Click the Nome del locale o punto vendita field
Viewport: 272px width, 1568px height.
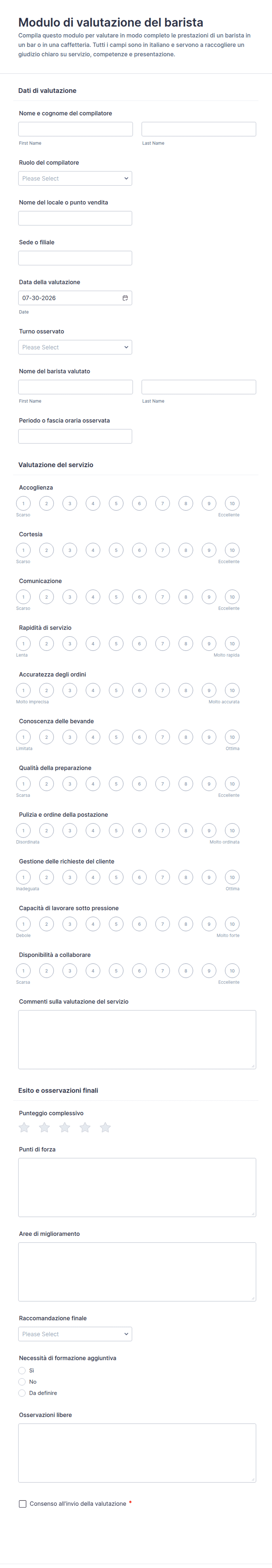[x=75, y=218]
